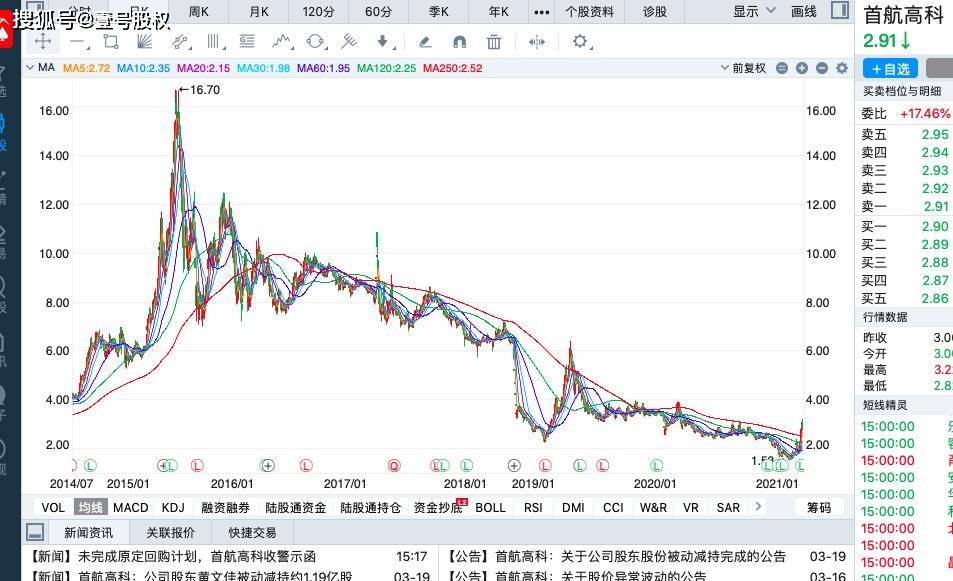The image size is (953, 581).
Task: Enable the BOLL indicator
Action: pyautogui.click(x=490, y=507)
